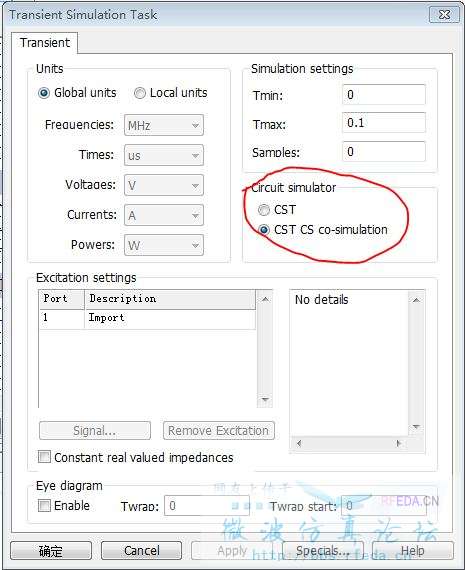The image size is (465, 570).
Task: Click details pane horizontal scroll right arrow
Action: (x=398, y=443)
